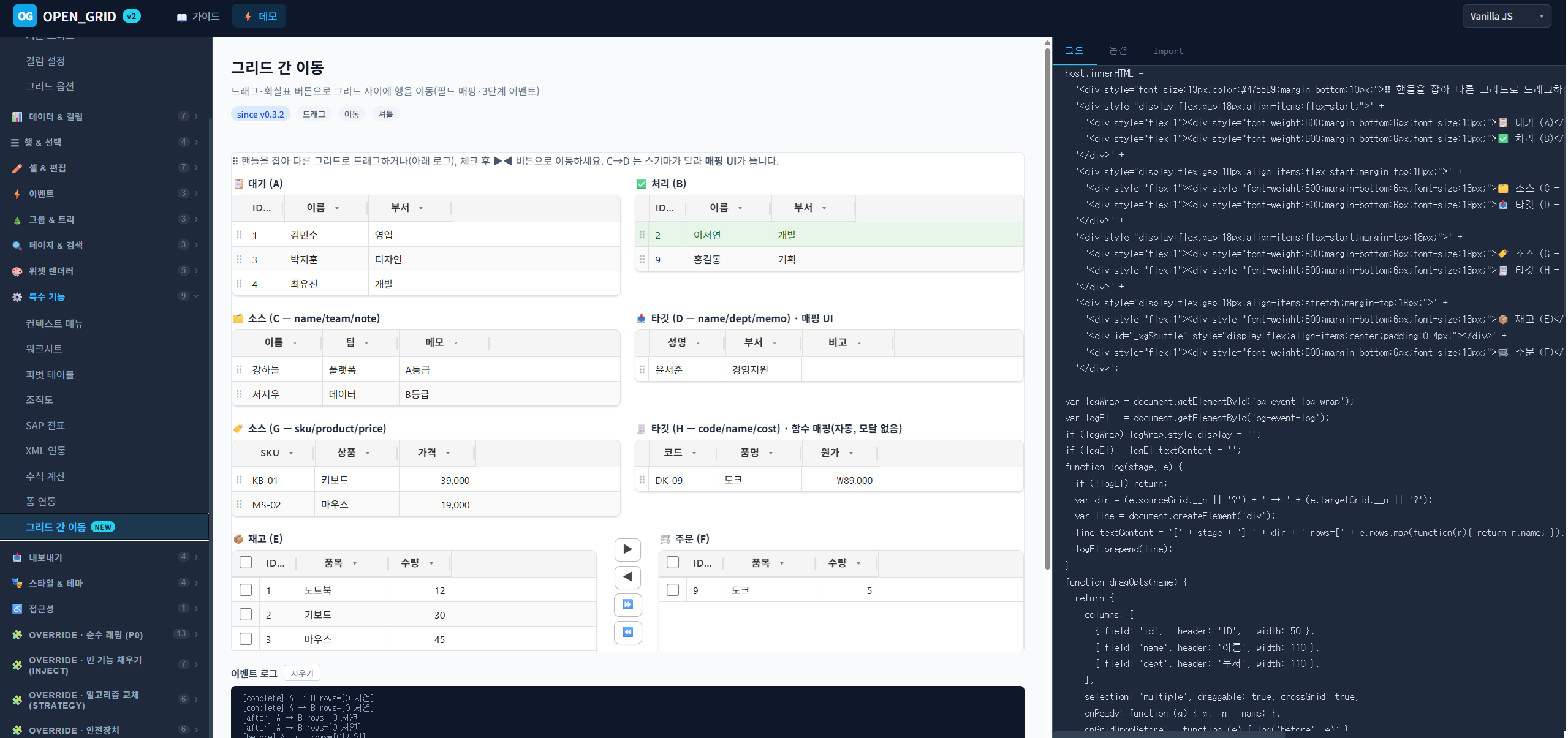
Task: Grab the drag handle of row 홍길동
Action: pos(642,259)
